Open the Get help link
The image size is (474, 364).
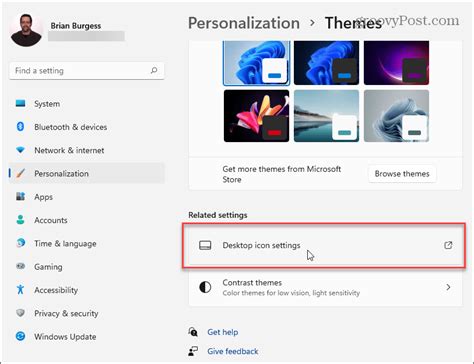[223, 332]
